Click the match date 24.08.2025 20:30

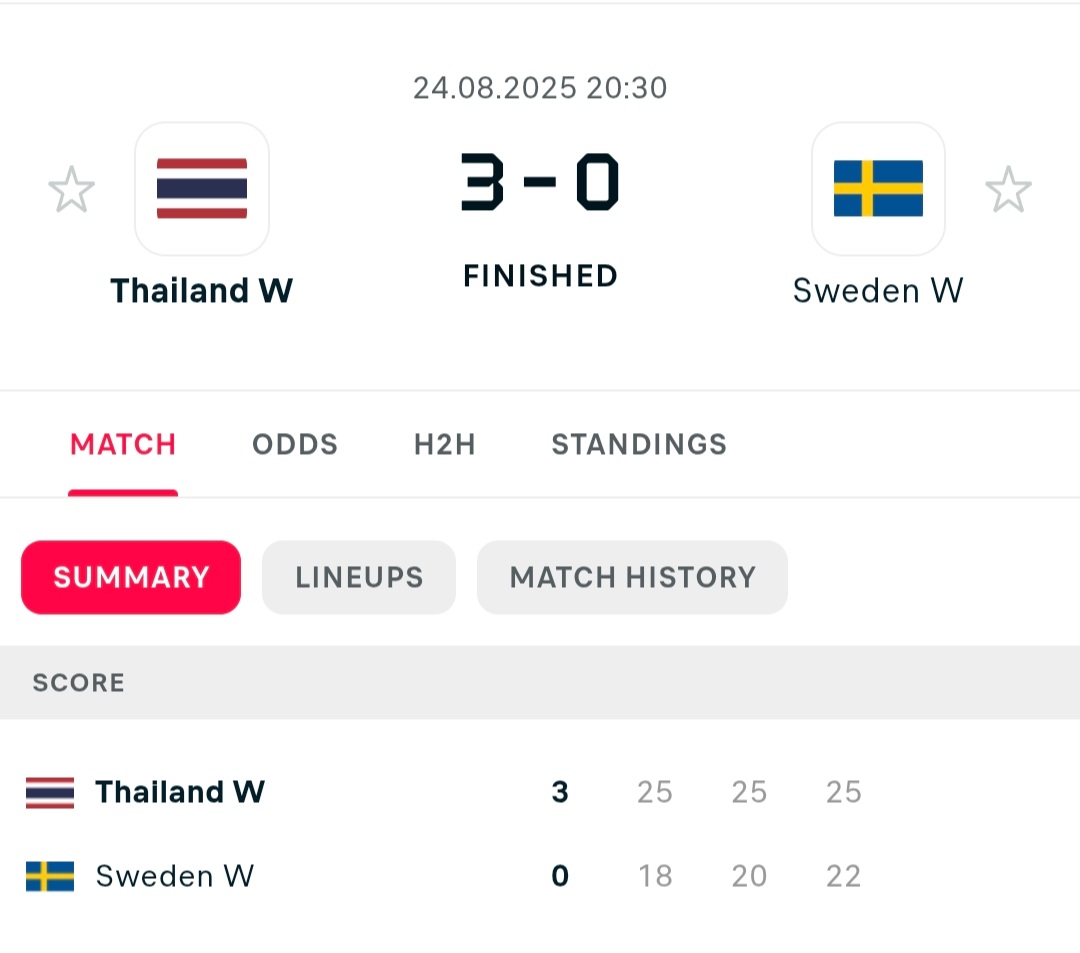coord(540,88)
